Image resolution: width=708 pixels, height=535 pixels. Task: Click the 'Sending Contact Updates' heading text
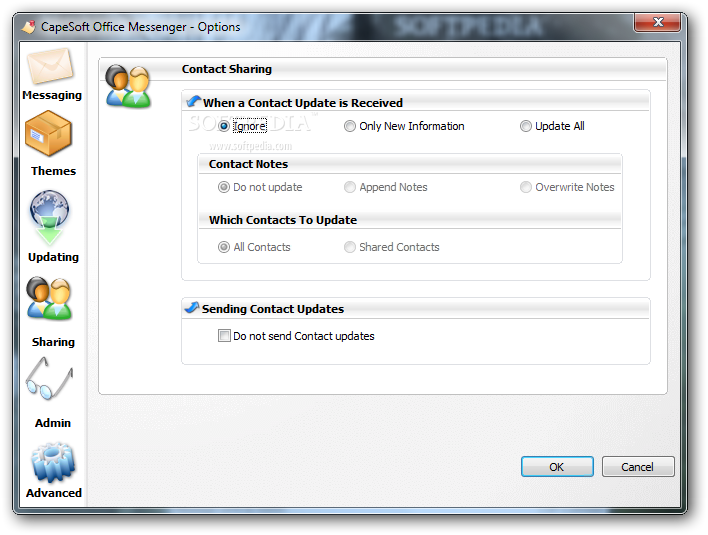click(x=273, y=309)
